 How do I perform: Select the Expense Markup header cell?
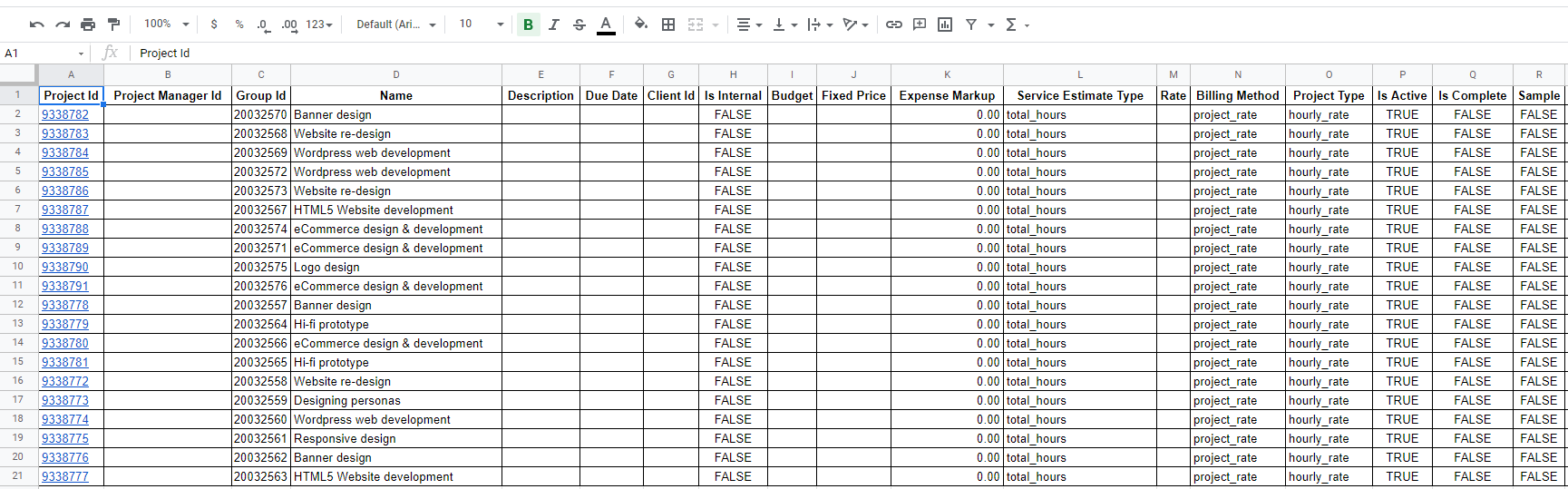click(947, 95)
